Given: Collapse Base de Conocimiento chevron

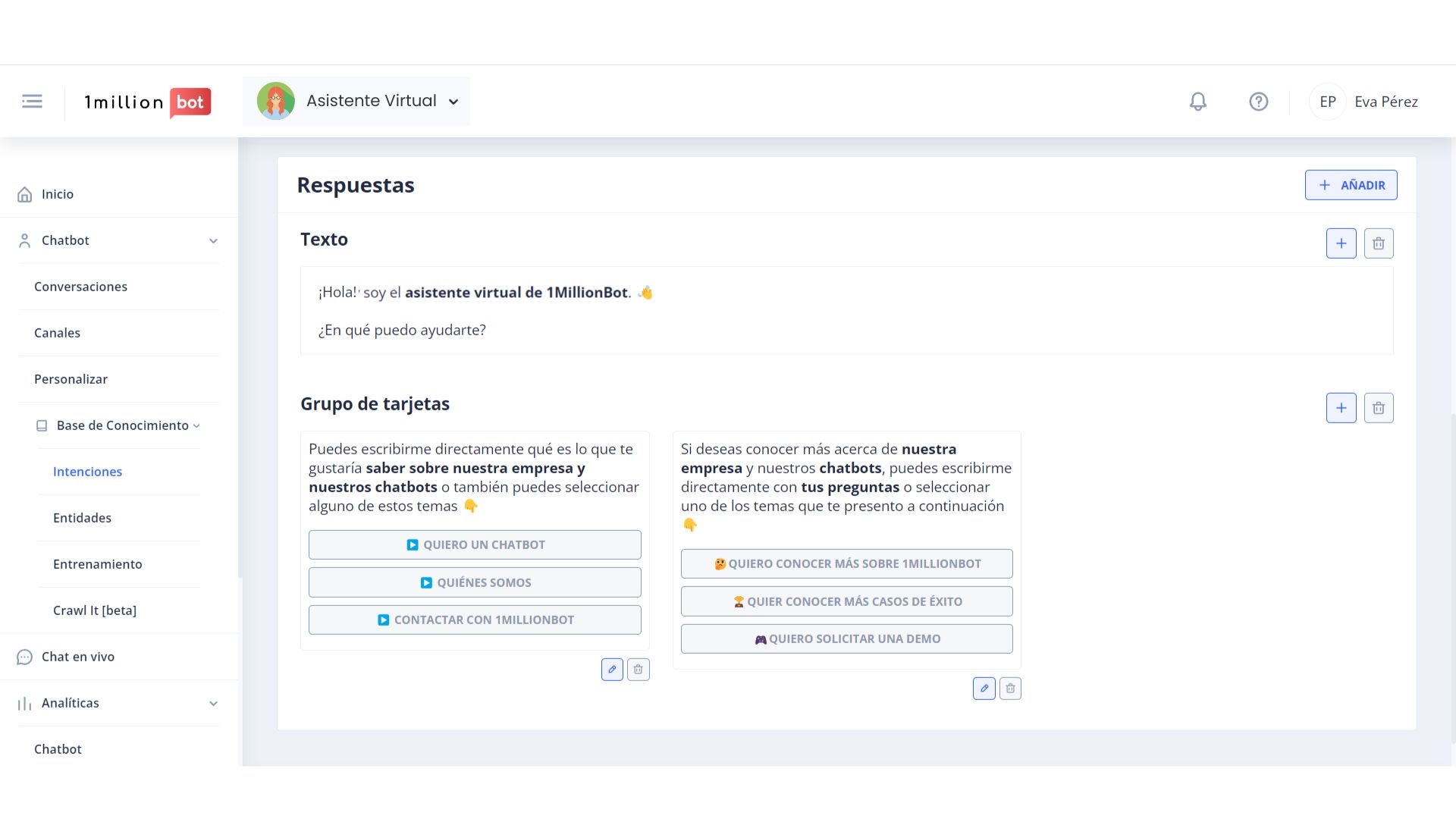Looking at the screenshot, I should 196,426.
